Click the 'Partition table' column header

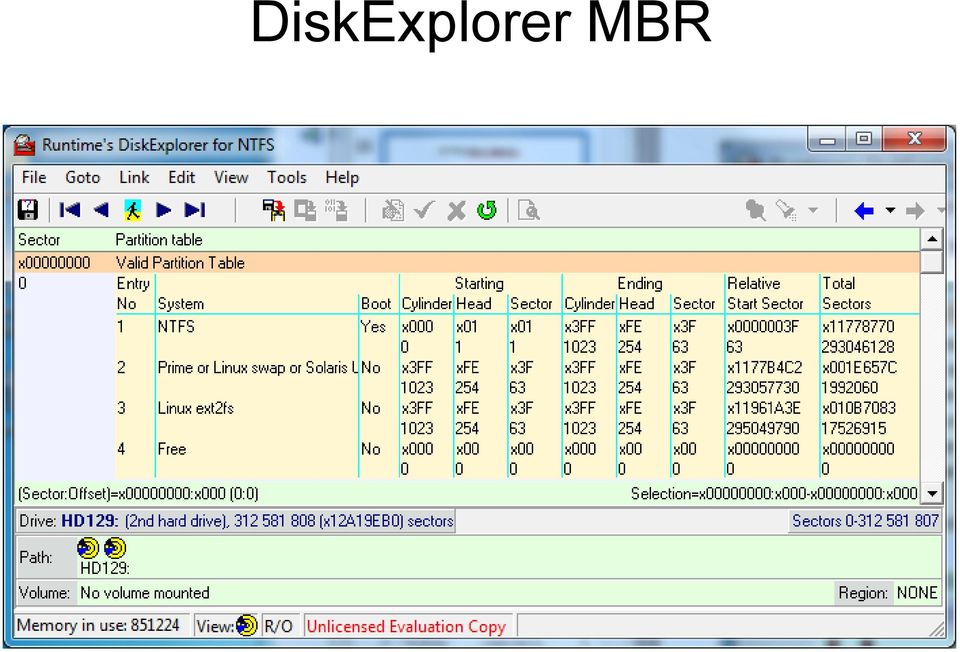point(159,239)
